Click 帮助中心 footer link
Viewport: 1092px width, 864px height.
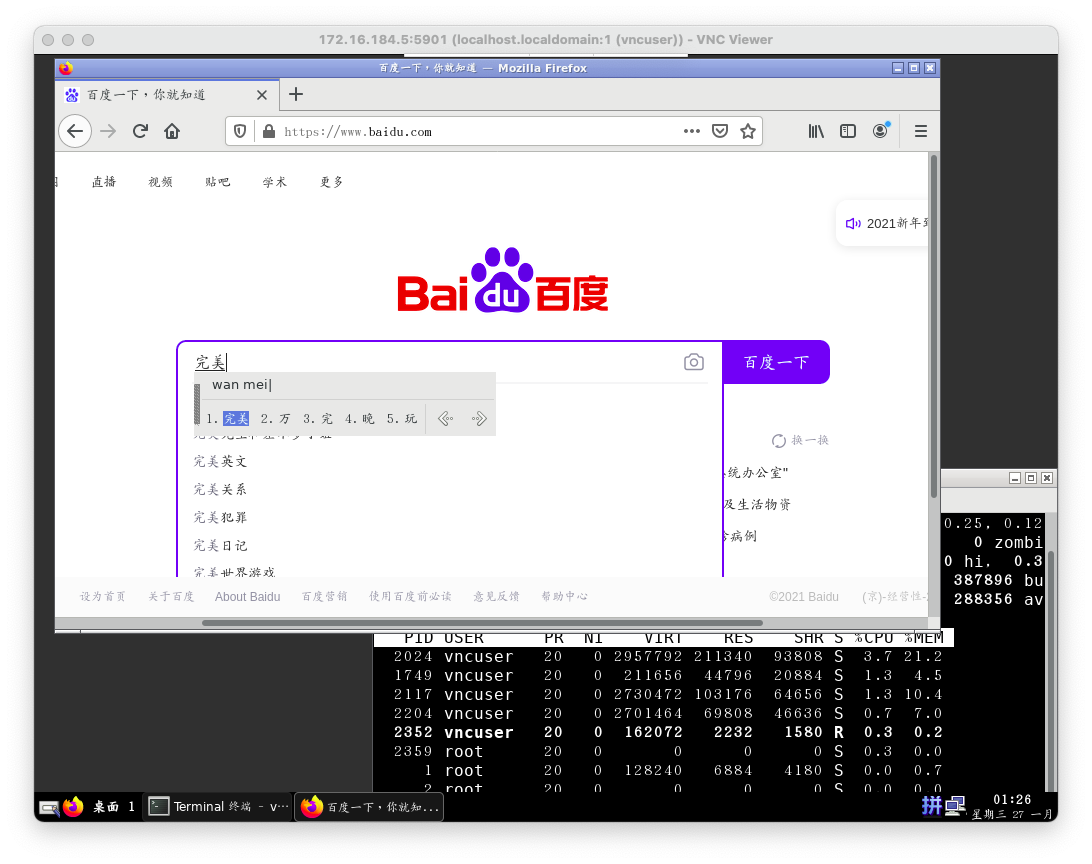pyautogui.click(x=564, y=597)
